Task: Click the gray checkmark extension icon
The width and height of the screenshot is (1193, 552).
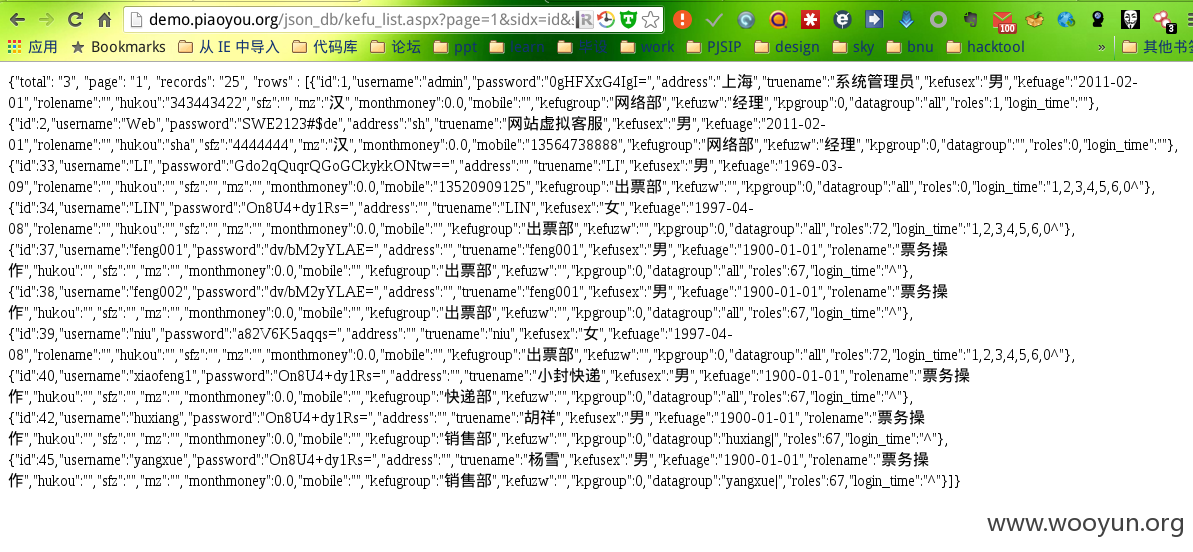Action: (x=714, y=20)
